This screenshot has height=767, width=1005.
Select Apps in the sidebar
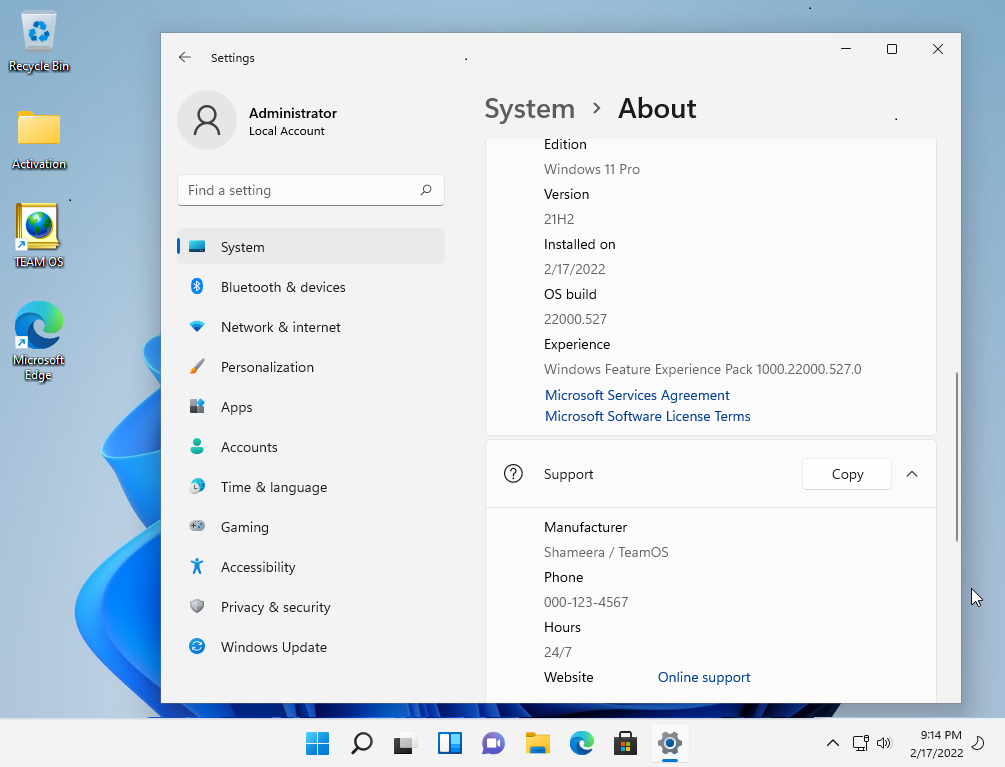tap(310, 407)
